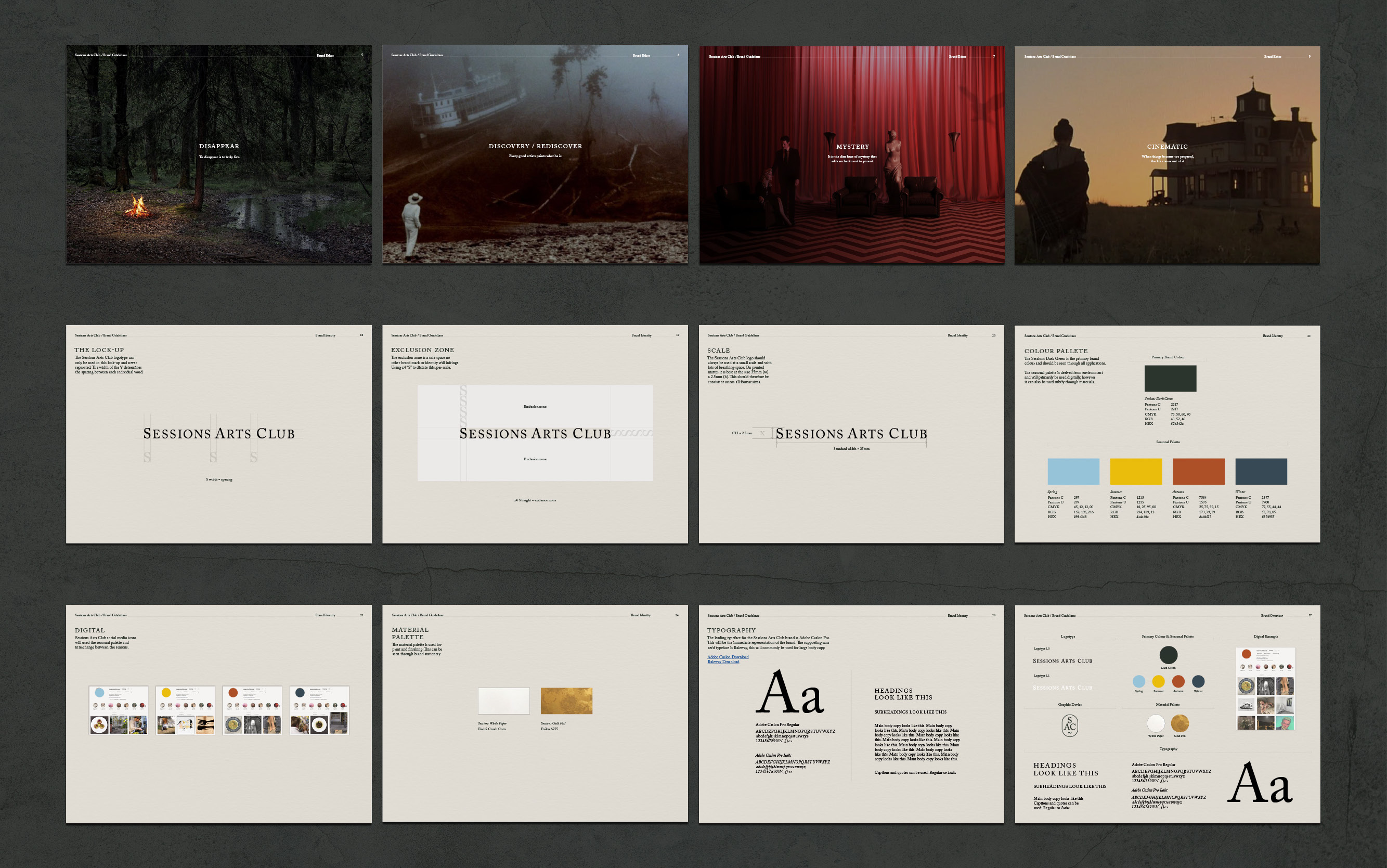Image resolution: width=1387 pixels, height=868 pixels.
Task: Open the Adobe Caslon Download link
Action: point(728,657)
